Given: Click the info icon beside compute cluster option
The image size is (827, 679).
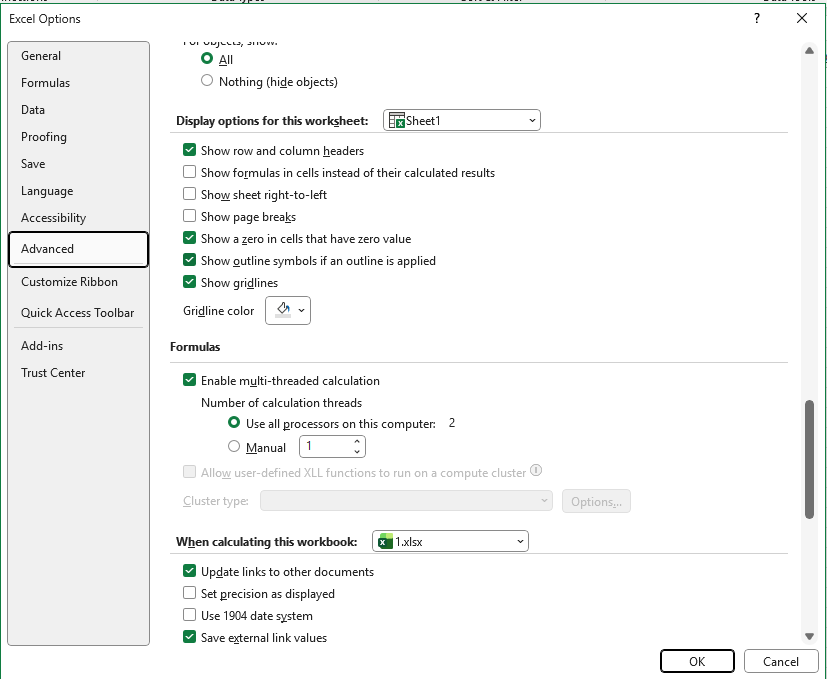Looking at the screenshot, I should (x=537, y=471).
